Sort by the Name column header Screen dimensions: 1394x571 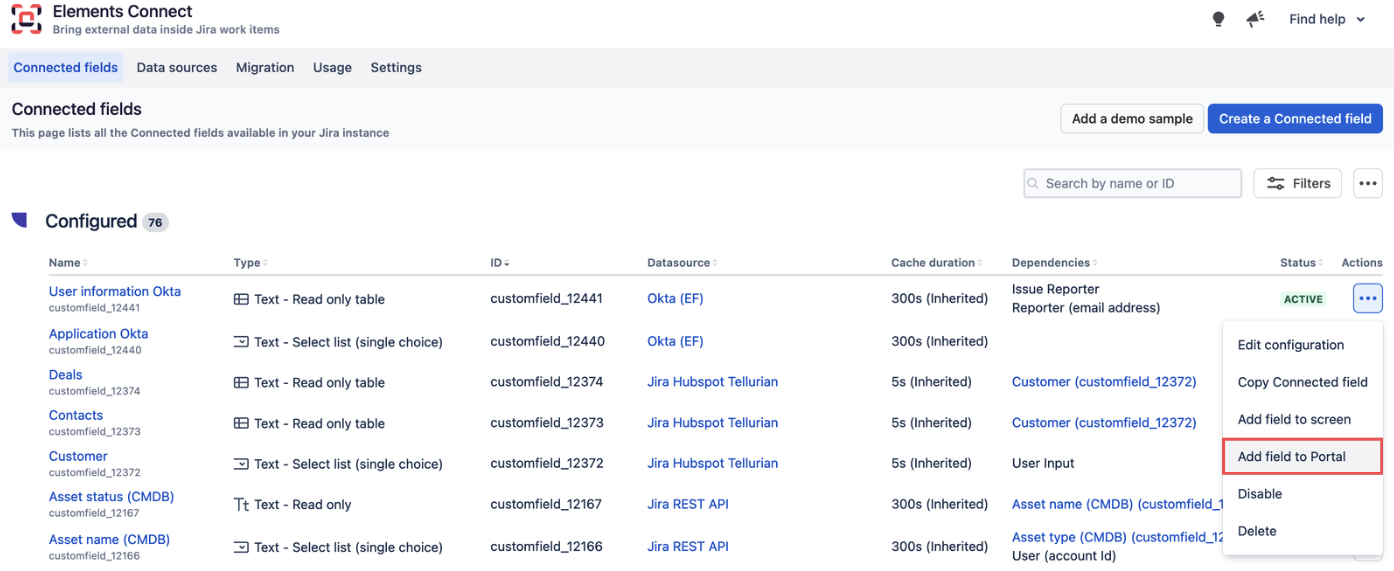pyautogui.click(x=68, y=263)
